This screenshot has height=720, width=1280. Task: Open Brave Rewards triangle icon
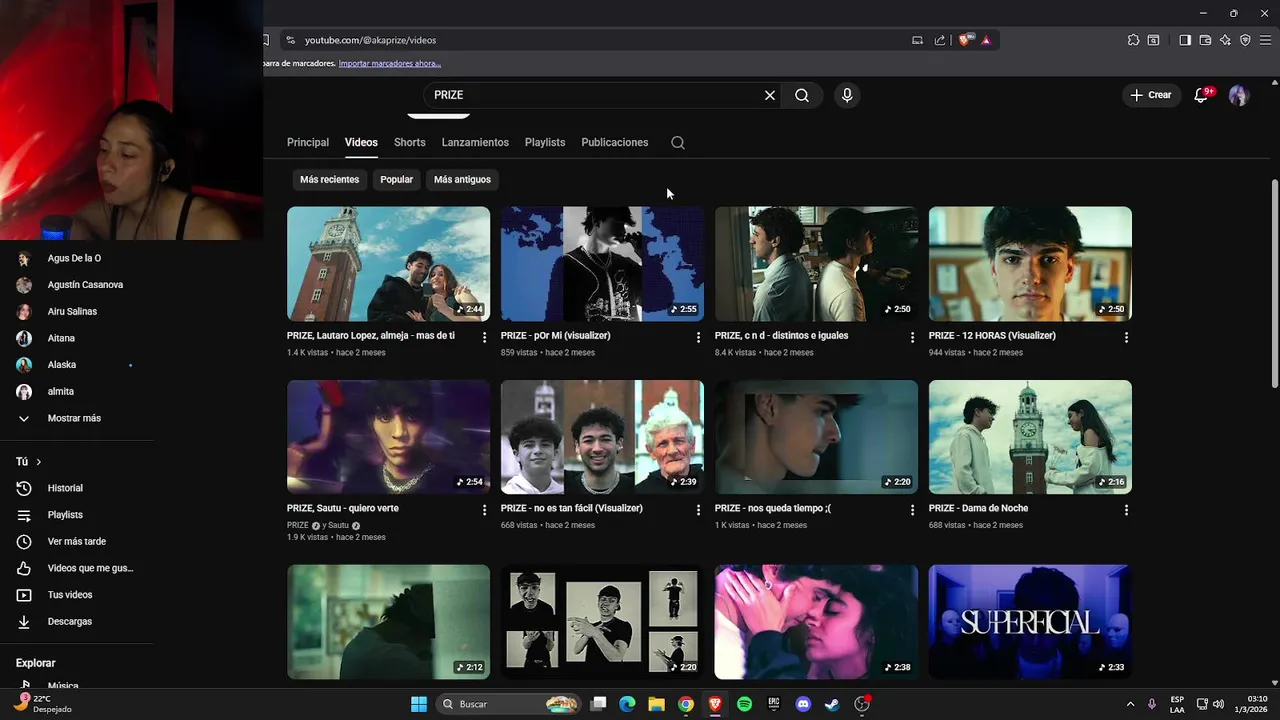(986, 40)
